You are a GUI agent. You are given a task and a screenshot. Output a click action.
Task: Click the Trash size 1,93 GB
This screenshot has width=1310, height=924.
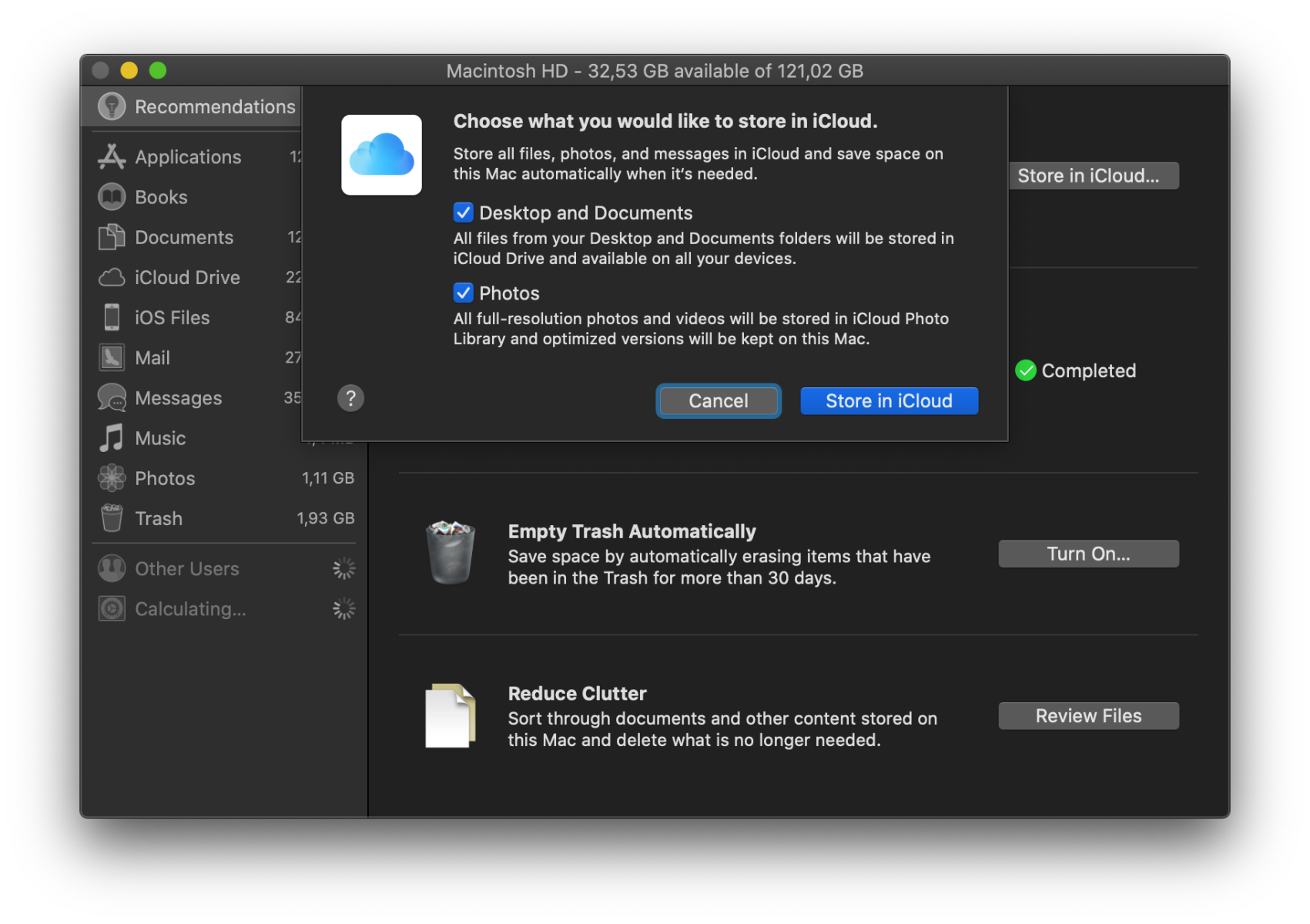point(325,518)
